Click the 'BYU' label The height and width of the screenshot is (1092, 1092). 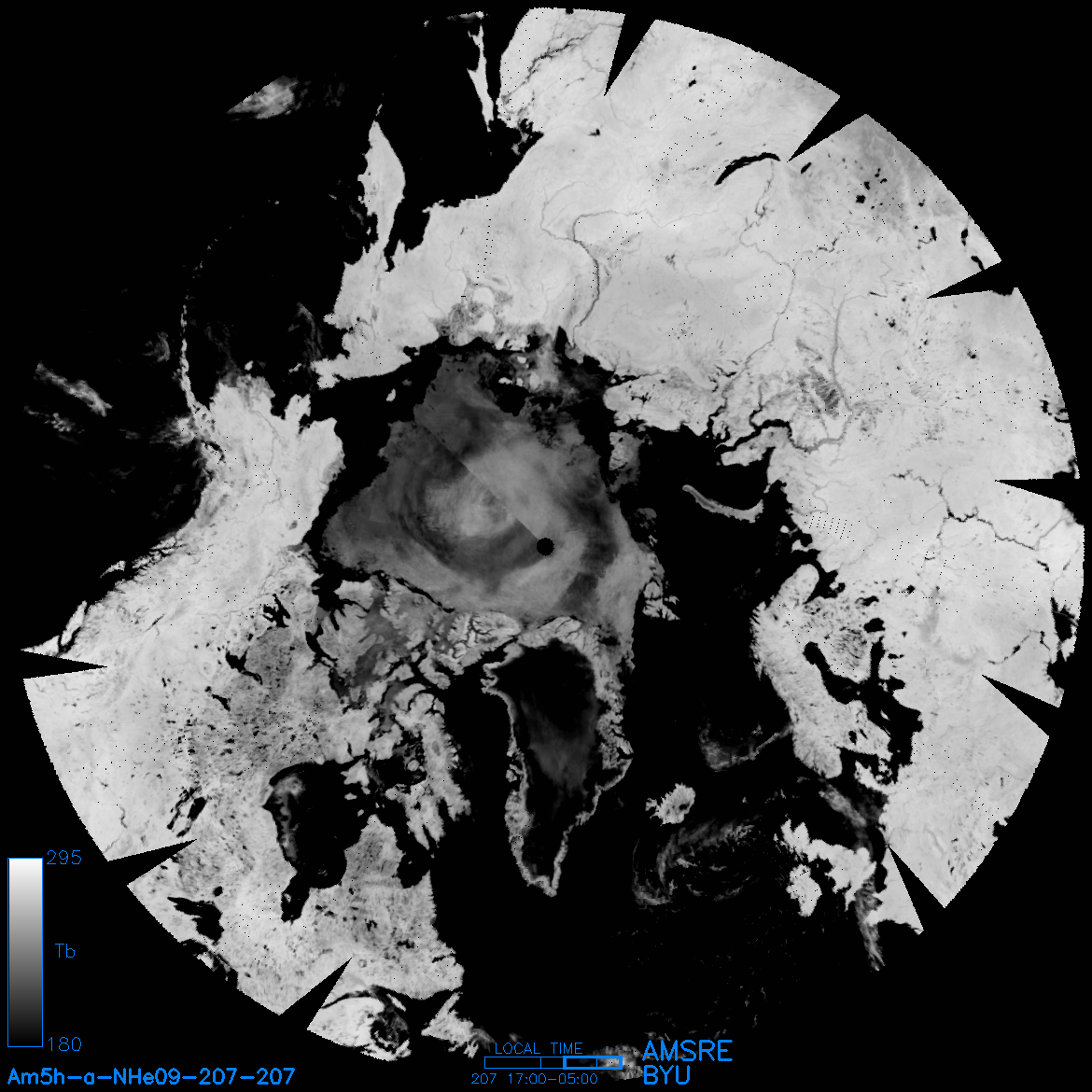pos(666,1075)
